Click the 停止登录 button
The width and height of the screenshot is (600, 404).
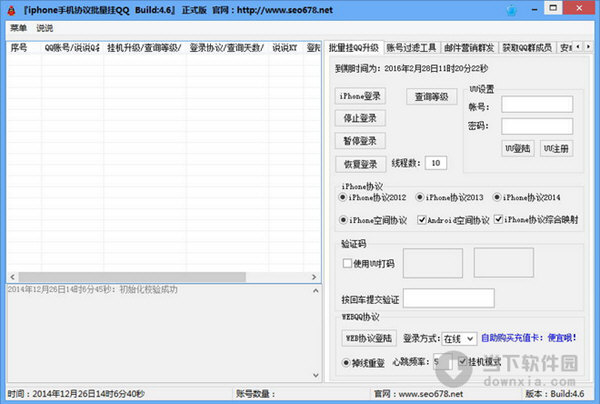pos(360,118)
